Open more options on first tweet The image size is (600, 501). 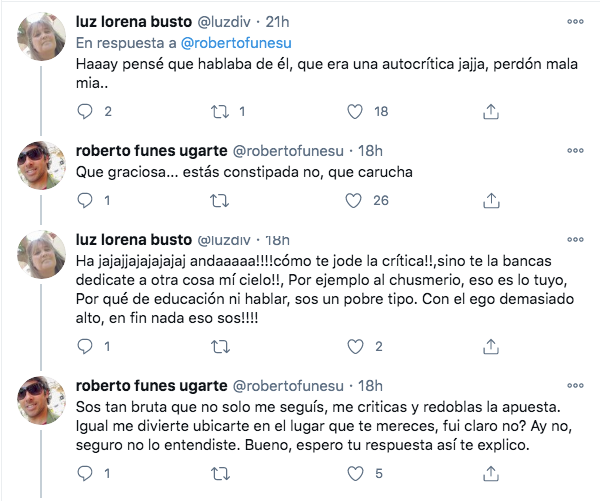click(x=575, y=22)
